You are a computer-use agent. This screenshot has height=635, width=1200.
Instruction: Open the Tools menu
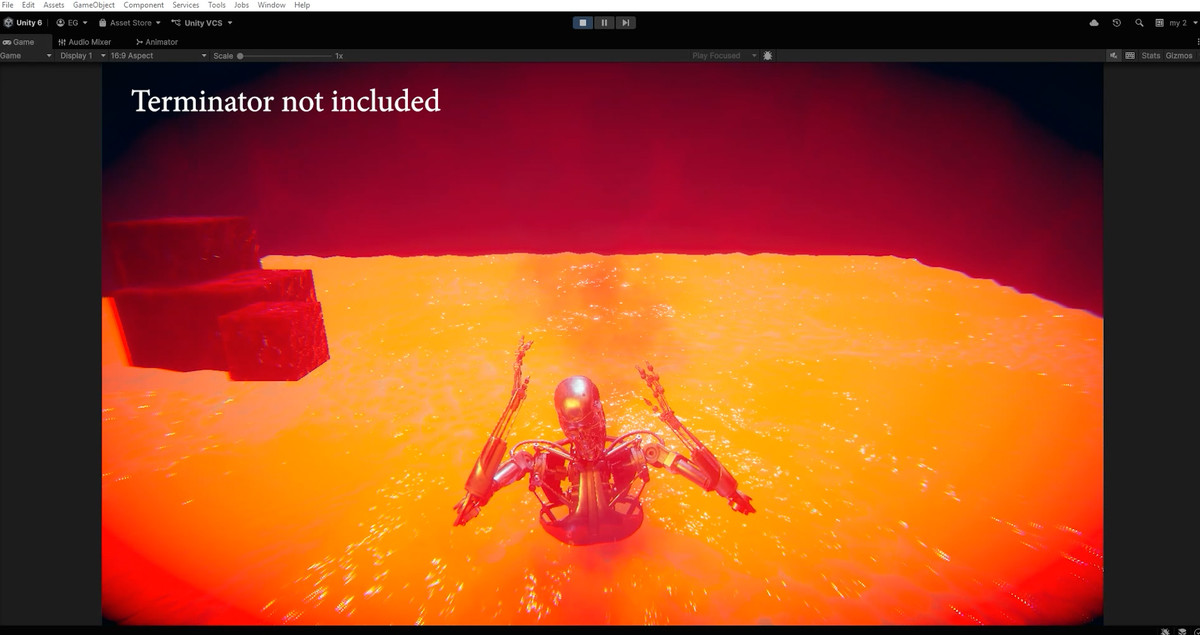(x=217, y=6)
